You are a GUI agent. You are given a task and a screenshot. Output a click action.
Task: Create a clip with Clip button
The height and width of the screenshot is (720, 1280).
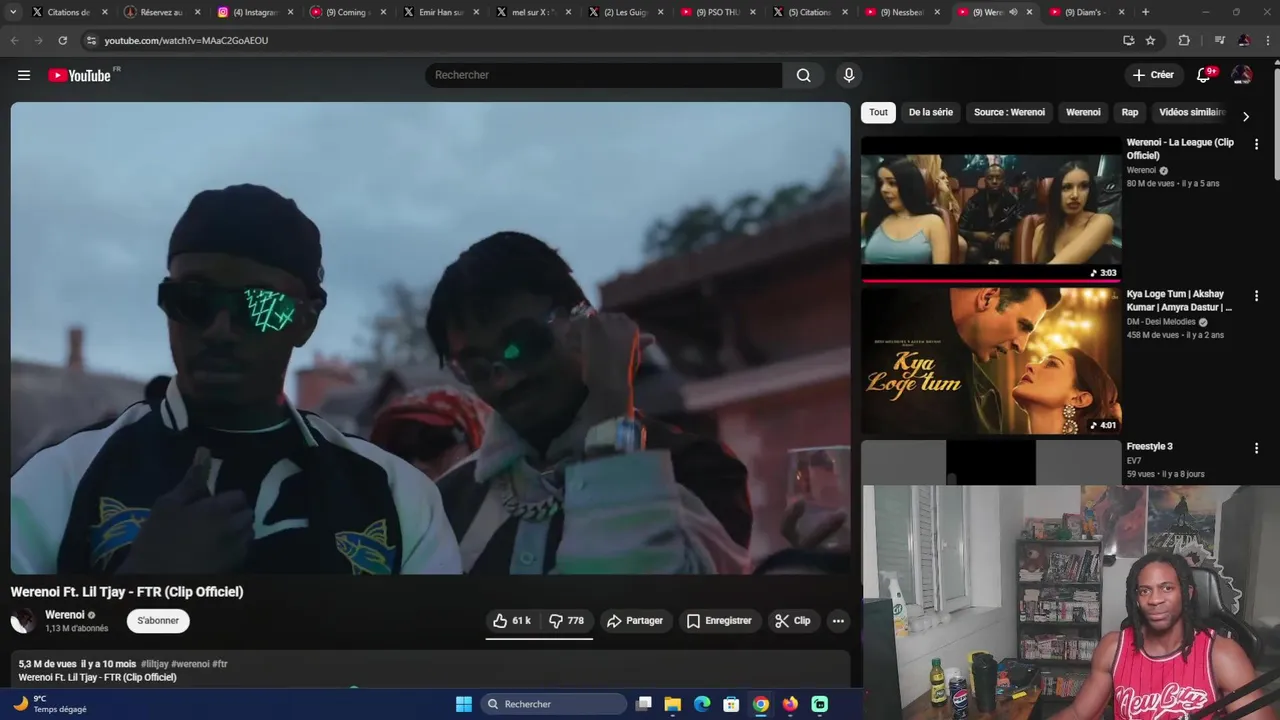[793, 621]
